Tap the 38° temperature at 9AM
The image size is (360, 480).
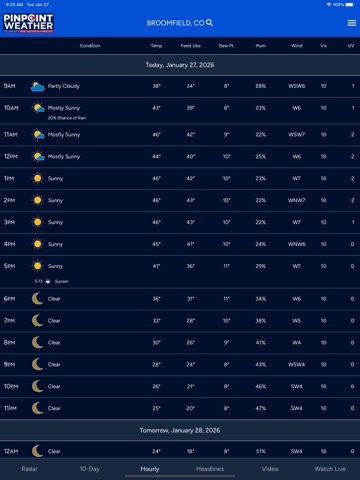tap(157, 86)
